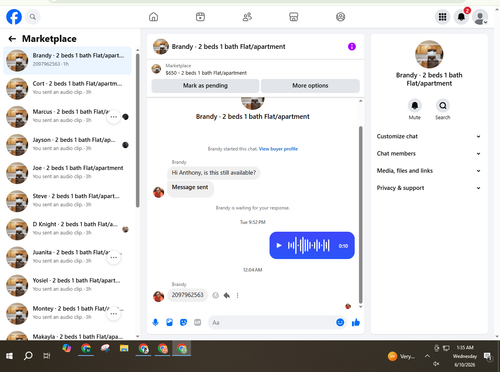Screen dimensions: 500x372
Task: Open the Joe conversation
Action: 67,173
